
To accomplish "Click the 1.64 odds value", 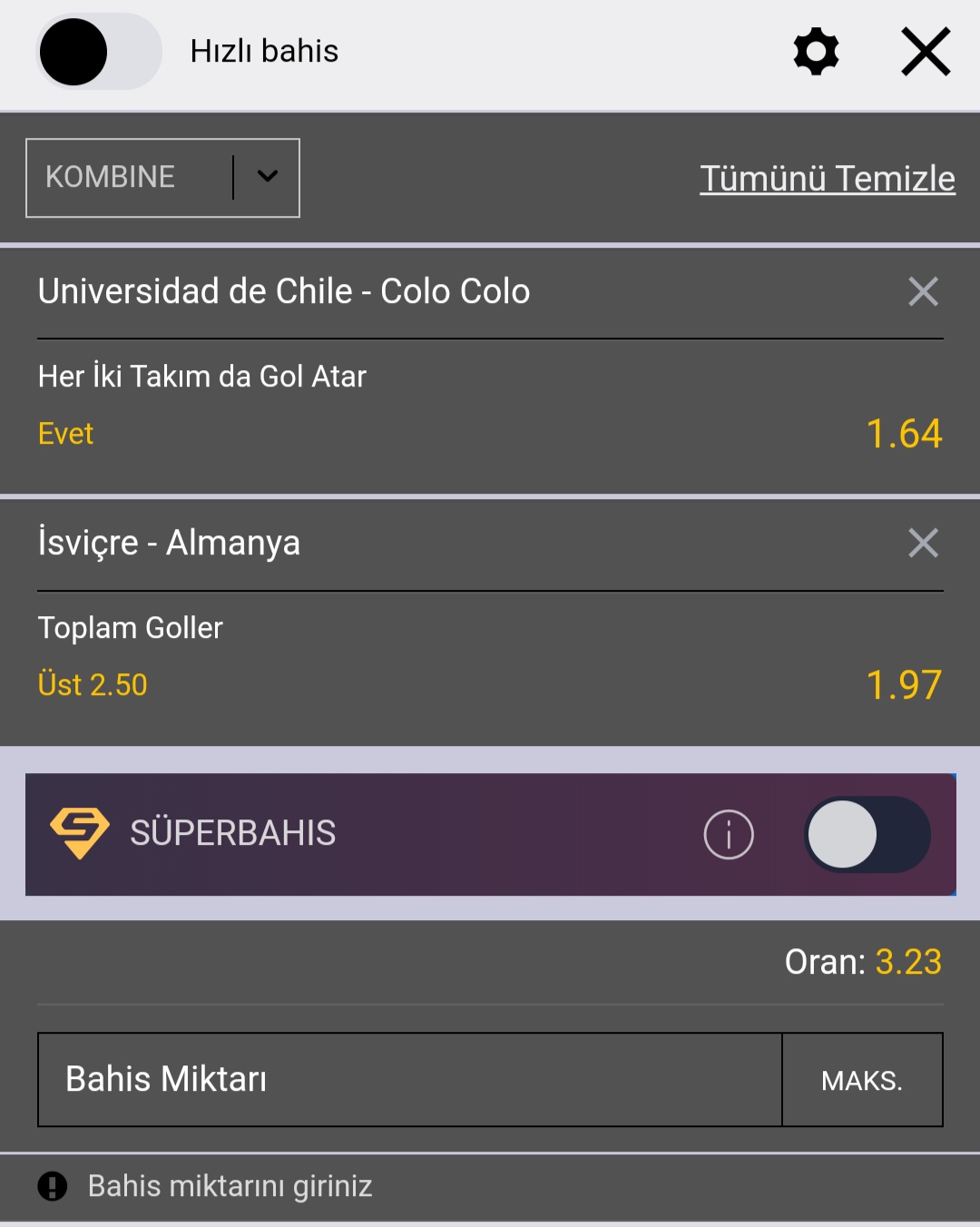I will [x=904, y=434].
